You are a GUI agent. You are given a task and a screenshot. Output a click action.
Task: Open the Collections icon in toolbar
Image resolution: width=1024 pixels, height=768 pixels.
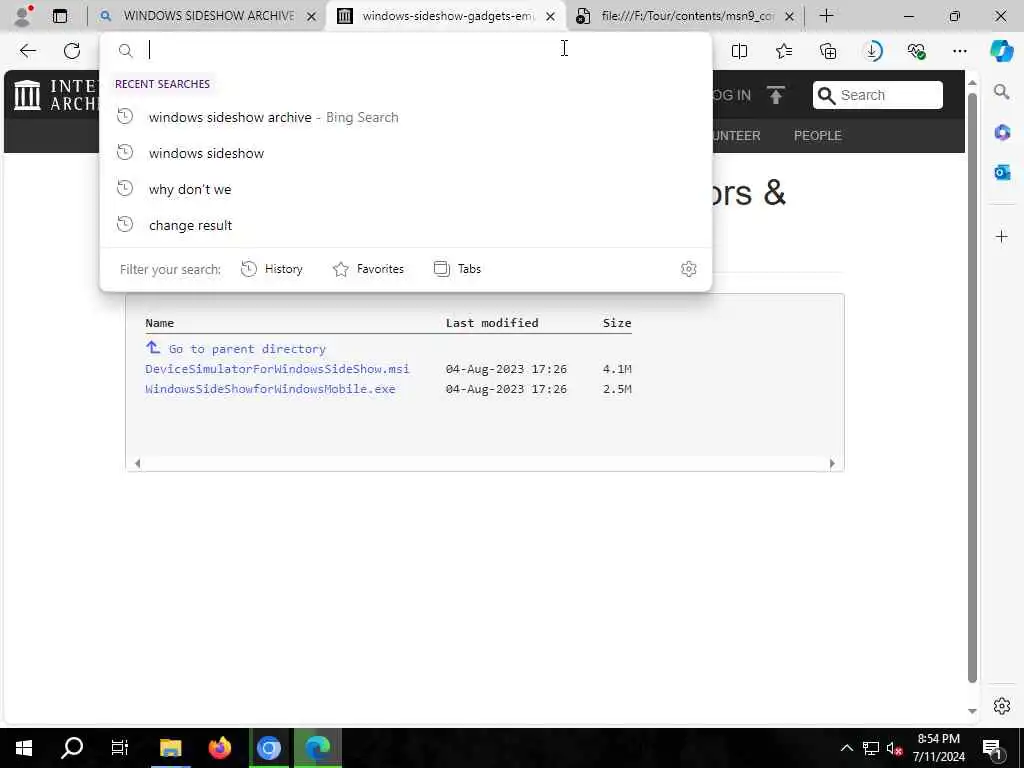coord(828,50)
